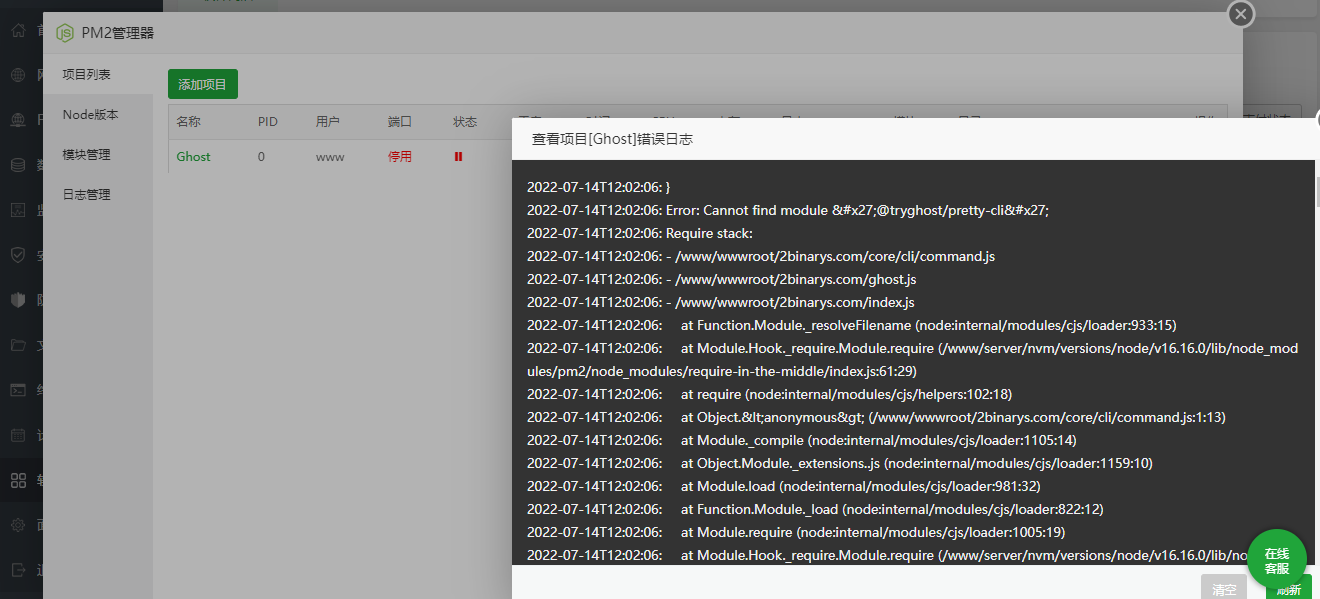Click the PID column header
The height and width of the screenshot is (599, 1320).
coord(268,122)
